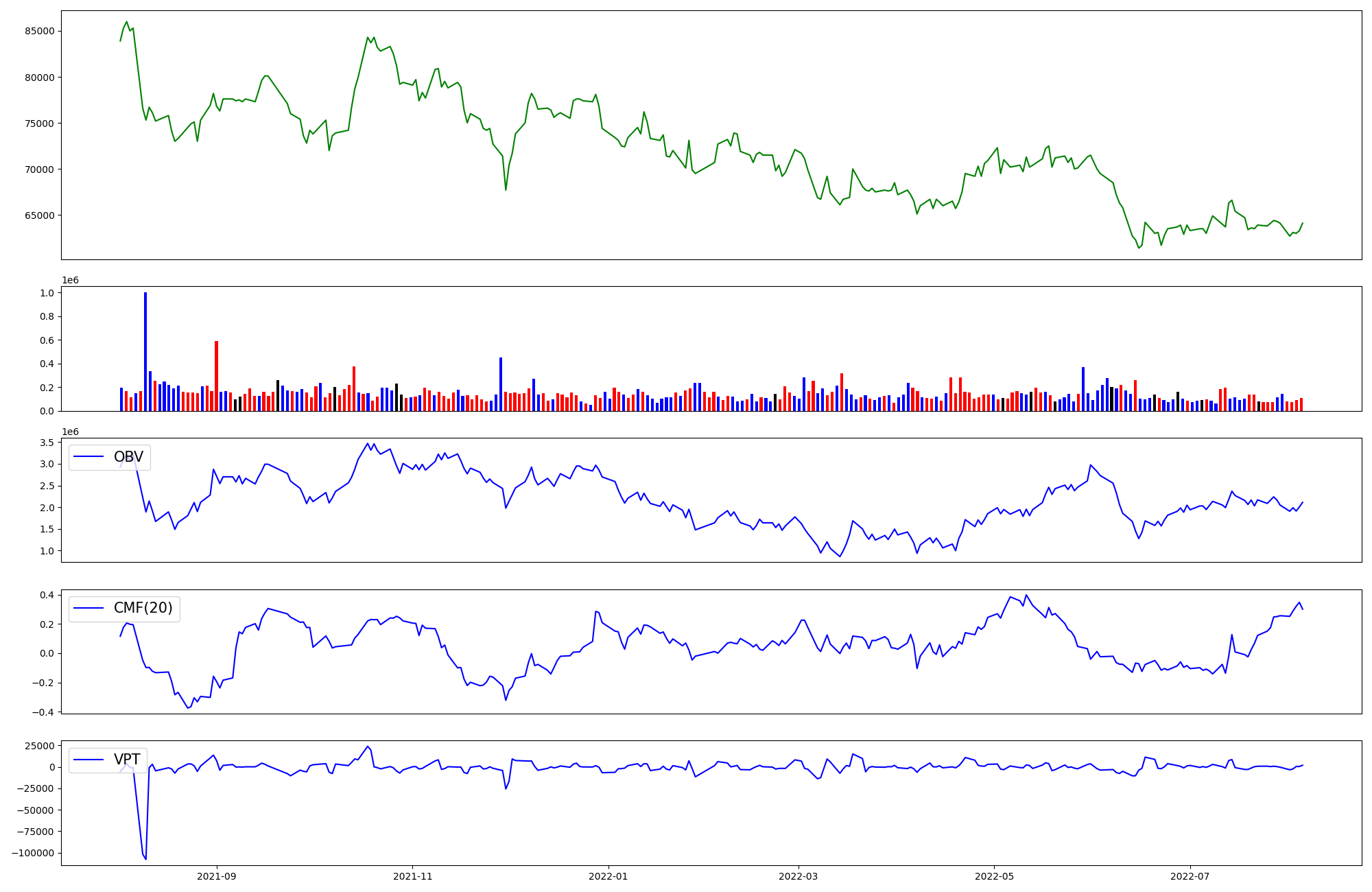Click the 65000 price axis tick label
This screenshot has height=892, width=1372.
[x=39, y=215]
